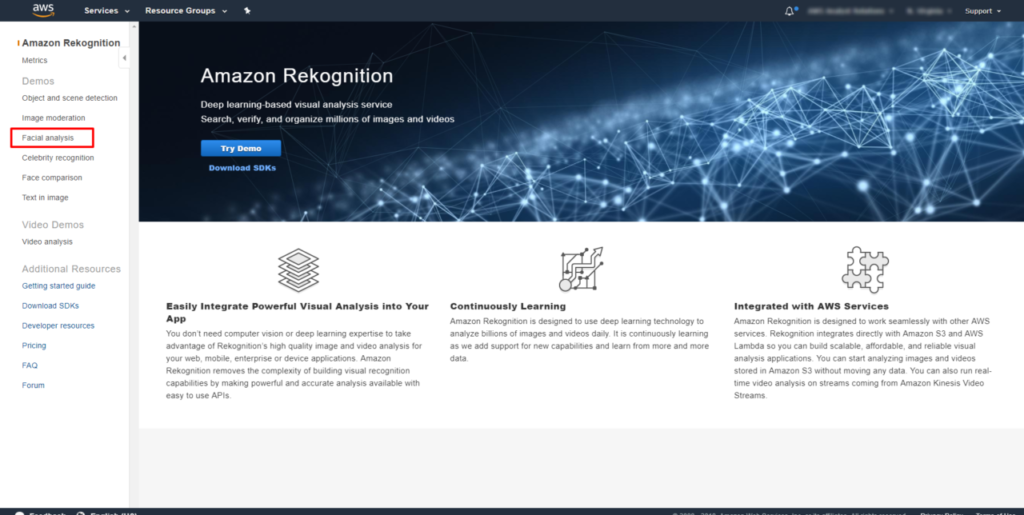Click the Continuously Learning circuit icon

581,269
